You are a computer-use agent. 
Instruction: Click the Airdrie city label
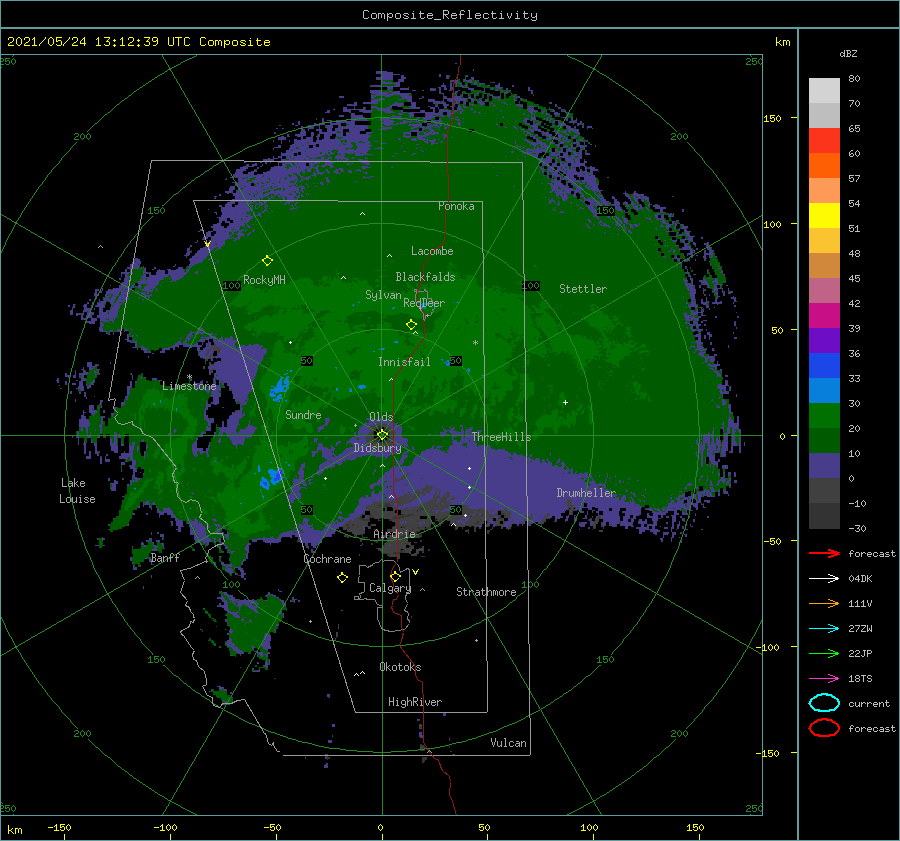[x=394, y=534]
